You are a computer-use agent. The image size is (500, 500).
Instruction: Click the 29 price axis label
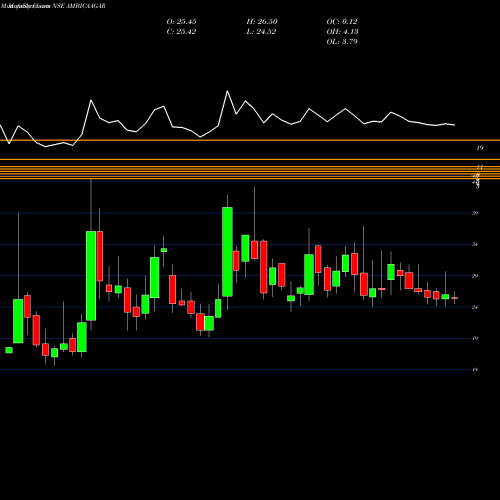tap(475, 276)
